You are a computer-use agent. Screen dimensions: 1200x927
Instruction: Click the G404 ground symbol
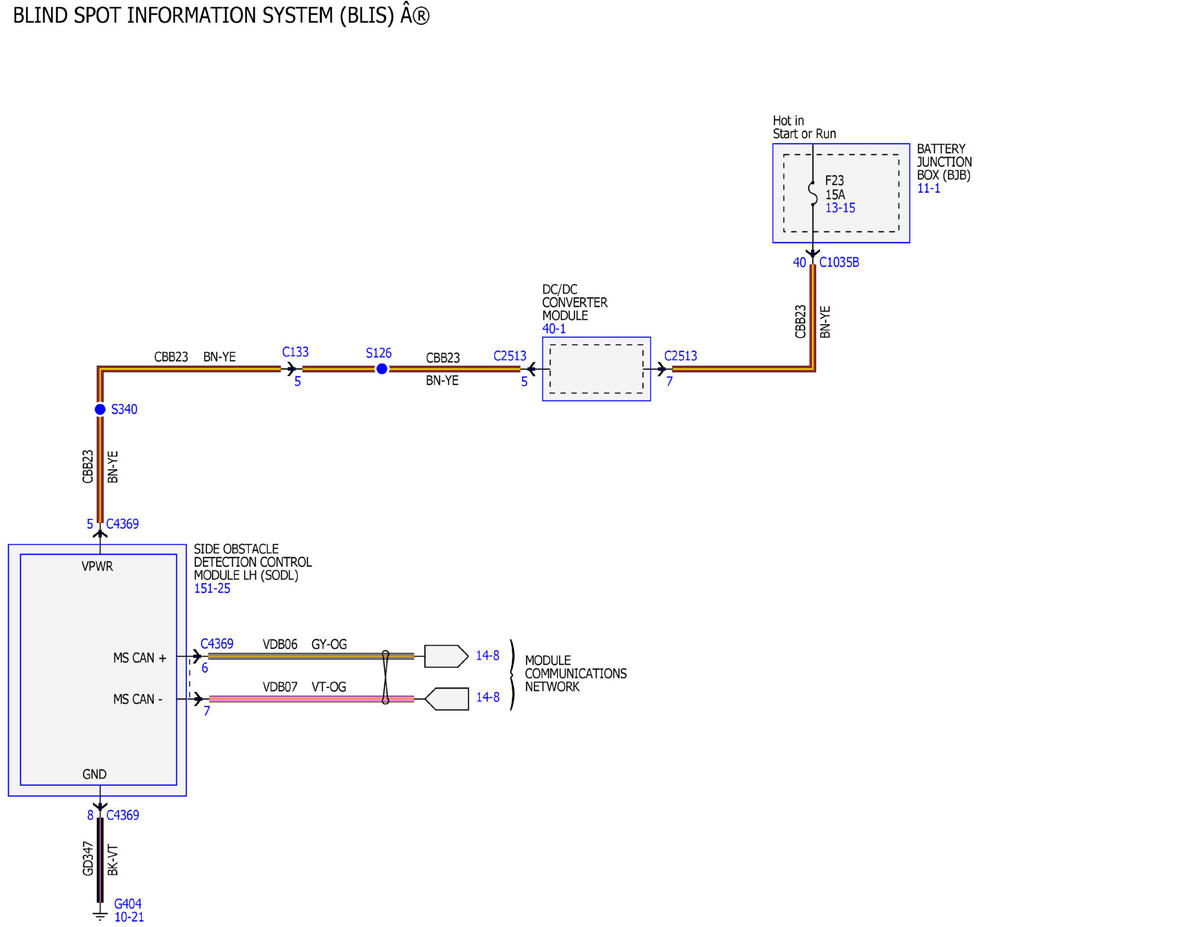99,914
